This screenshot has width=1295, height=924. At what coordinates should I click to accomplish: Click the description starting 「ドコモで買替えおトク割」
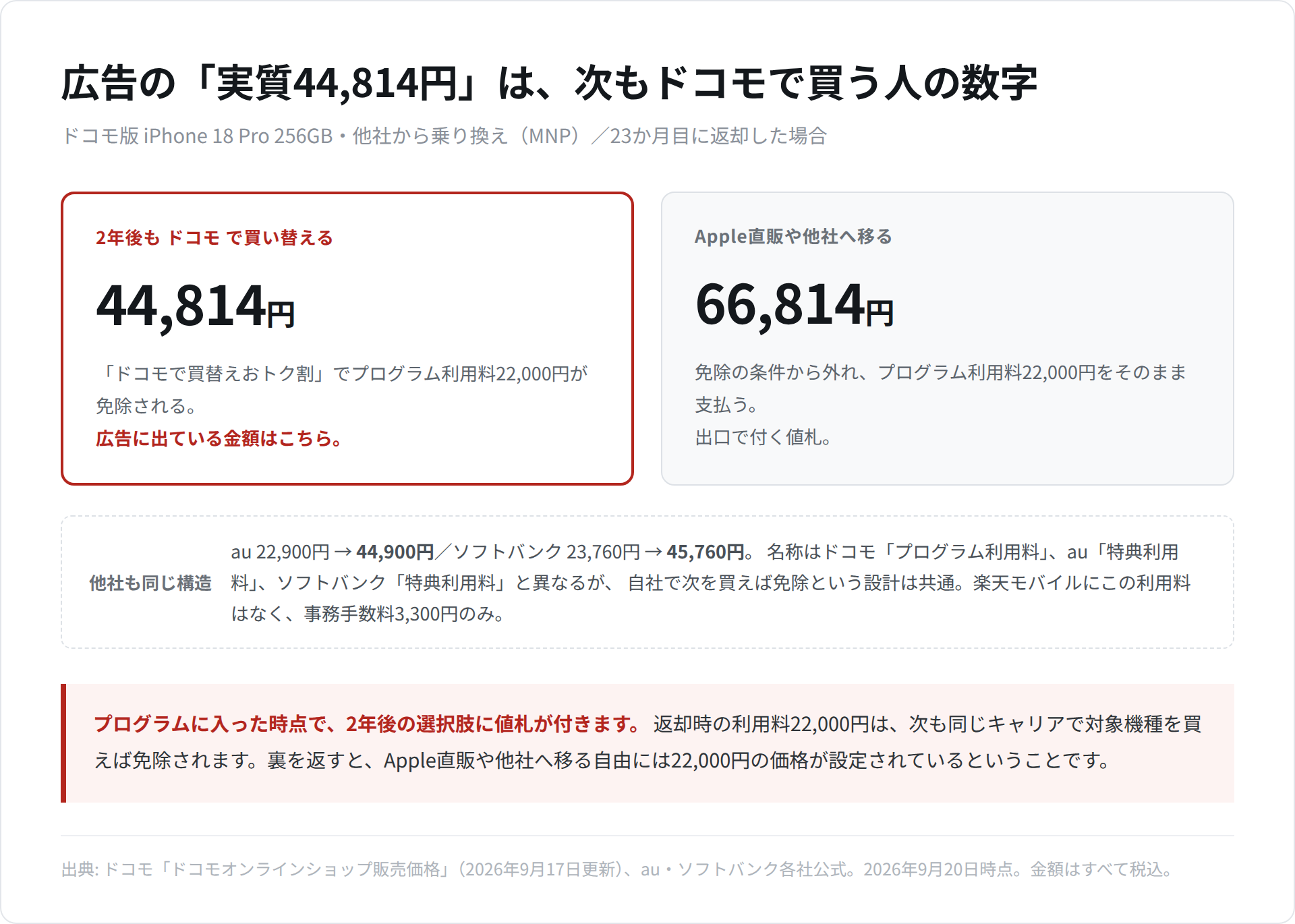coord(341,389)
